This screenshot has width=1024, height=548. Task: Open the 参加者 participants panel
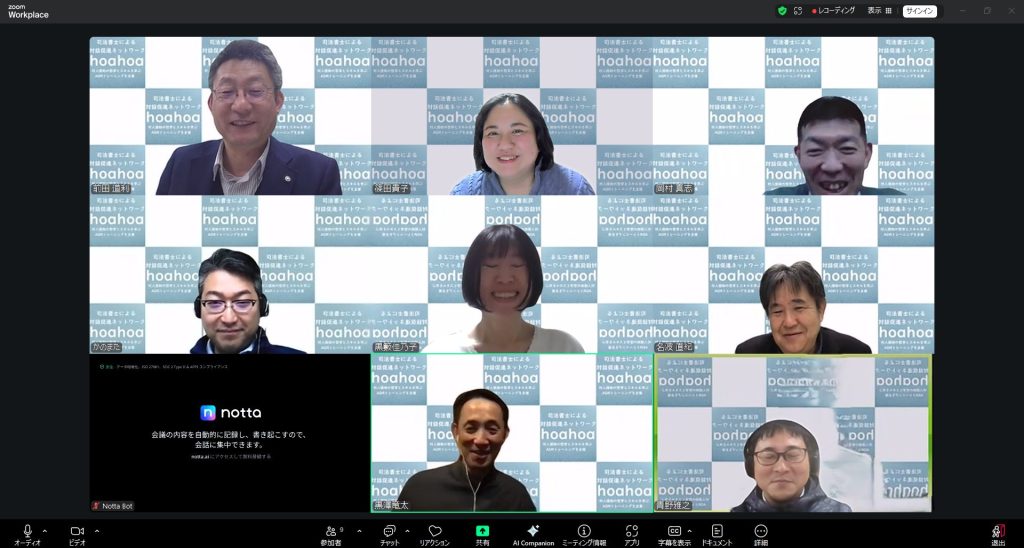pyautogui.click(x=332, y=532)
